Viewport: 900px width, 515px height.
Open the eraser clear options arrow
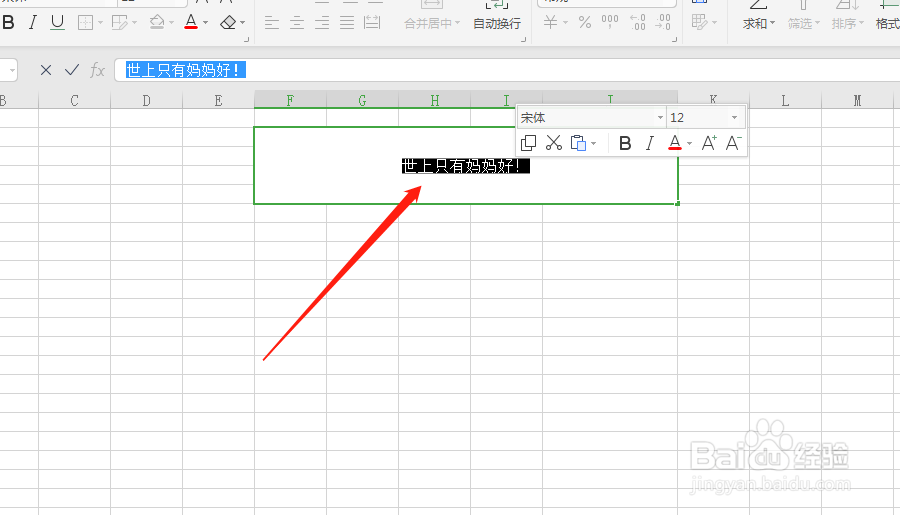[x=243, y=23]
